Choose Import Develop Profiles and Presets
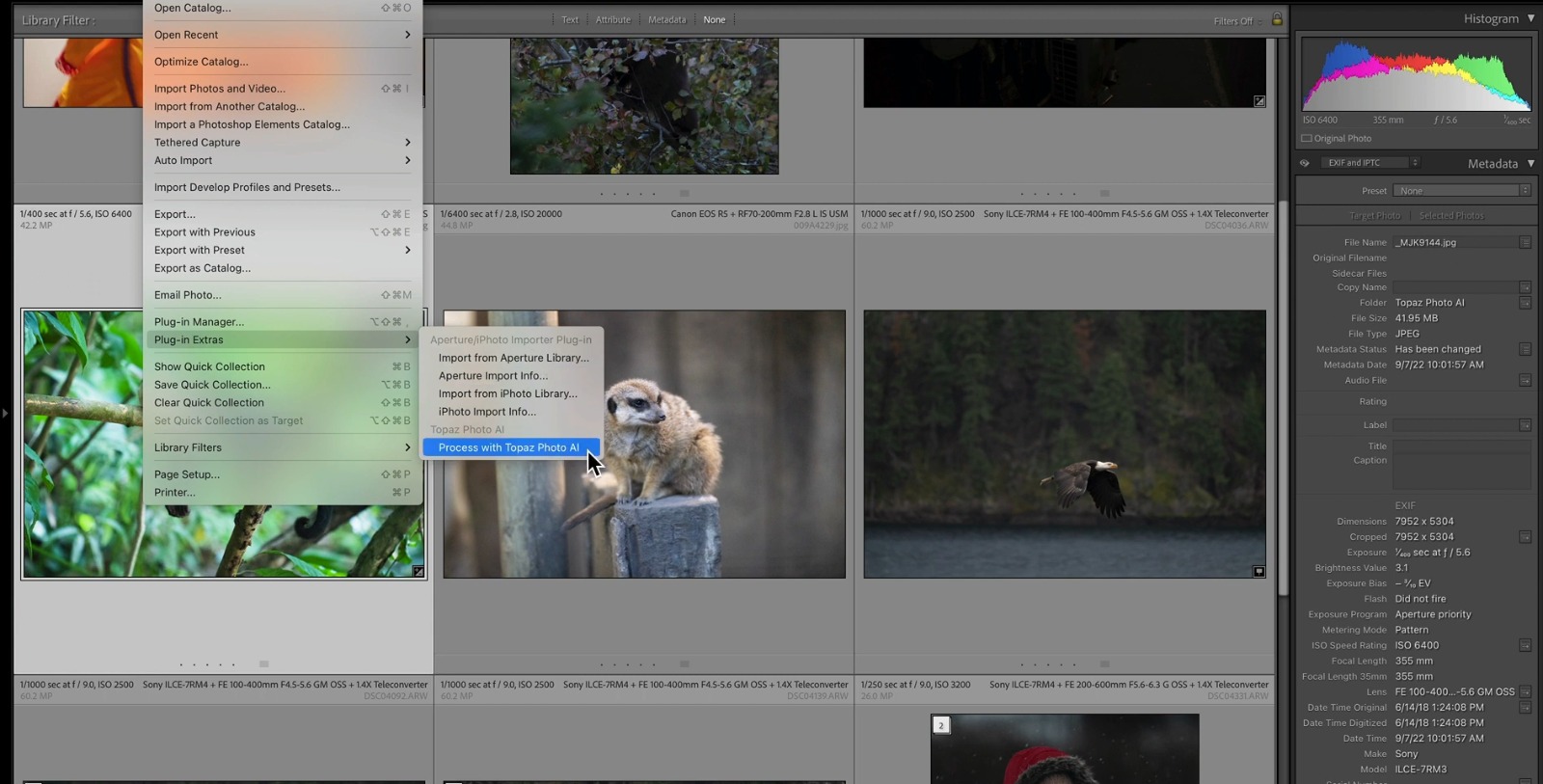 (282, 187)
